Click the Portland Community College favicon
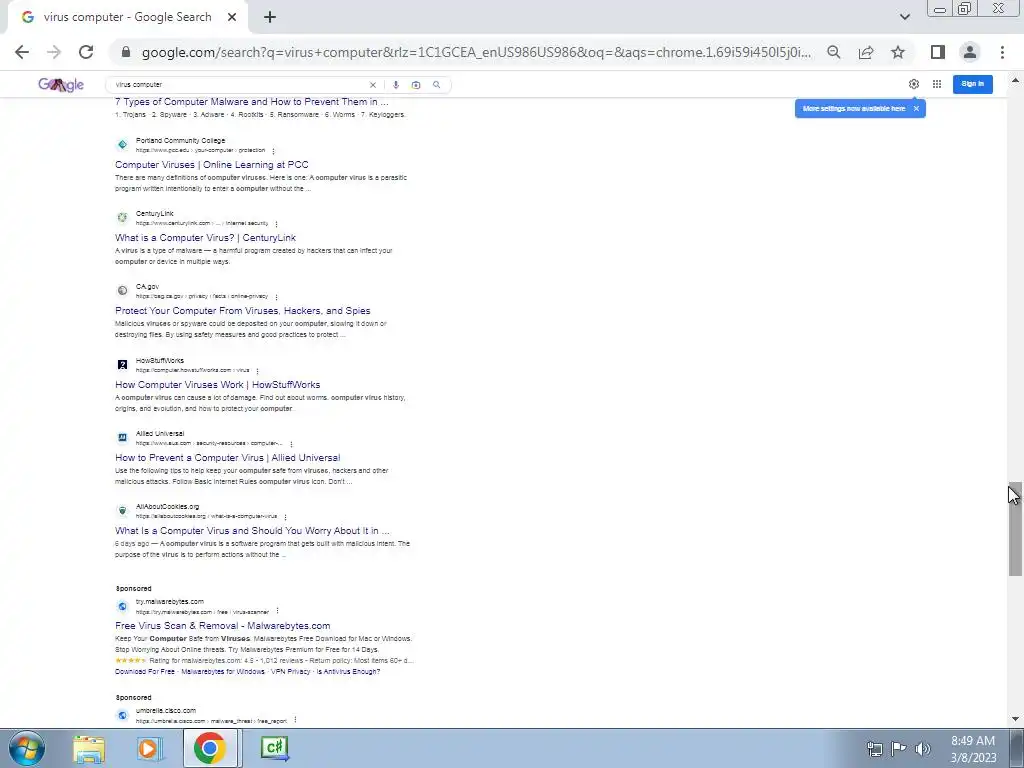The image size is (1024, 768). click(122, 145)
